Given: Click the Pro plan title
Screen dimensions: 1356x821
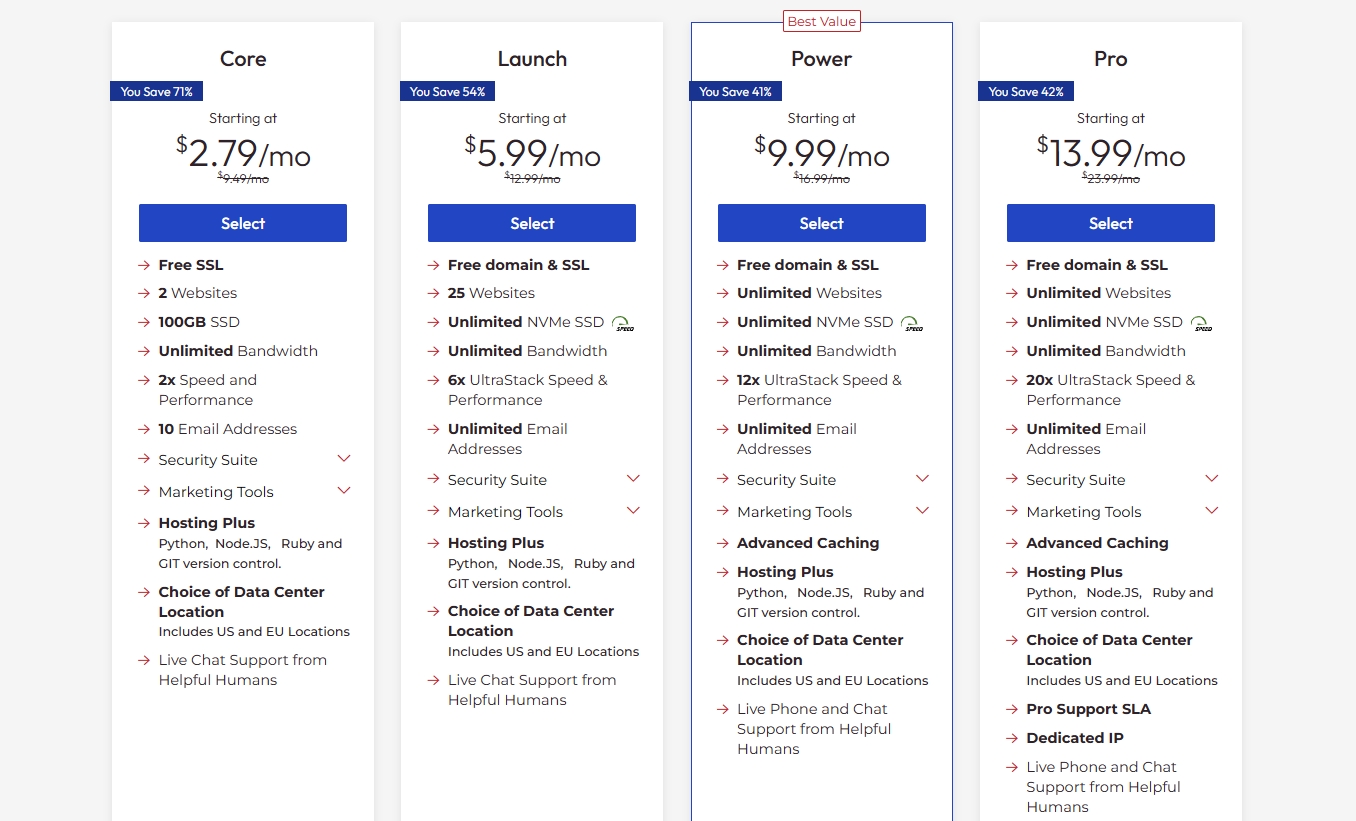Looking at the screenshot, I should pos(1111,59).
